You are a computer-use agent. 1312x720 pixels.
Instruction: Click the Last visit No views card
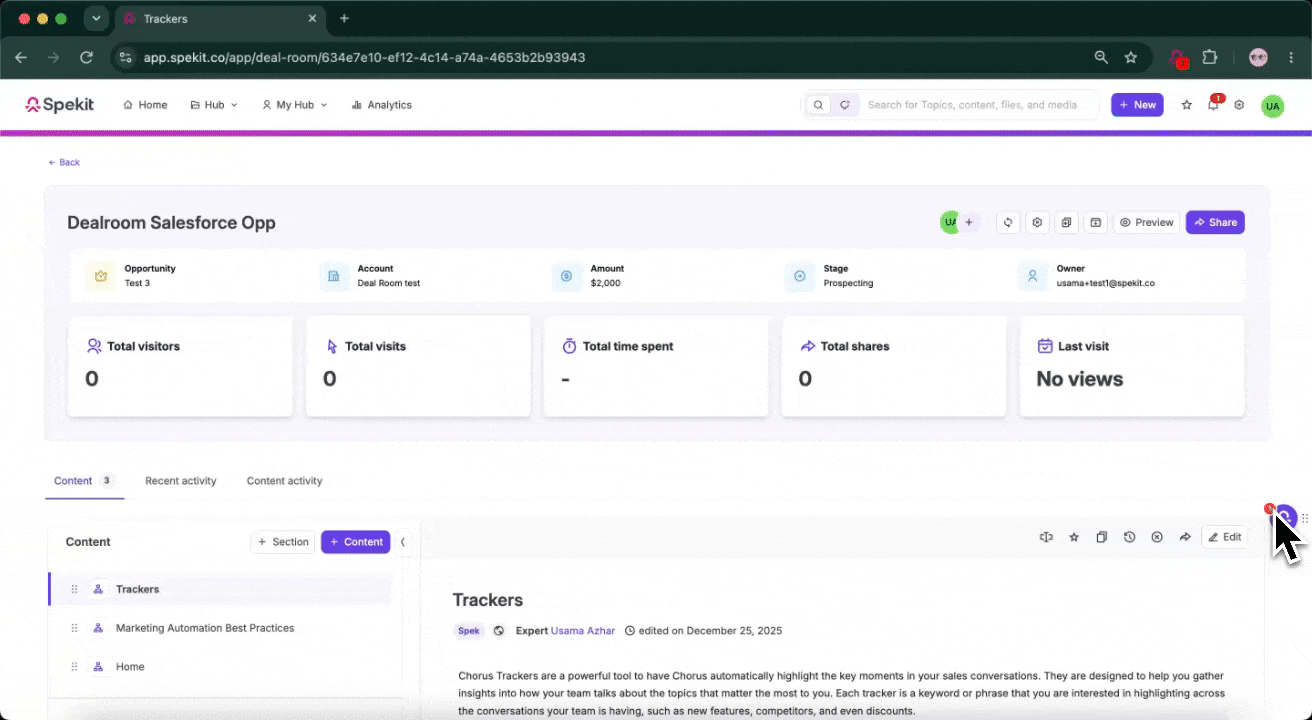[x=1132, y=366]
